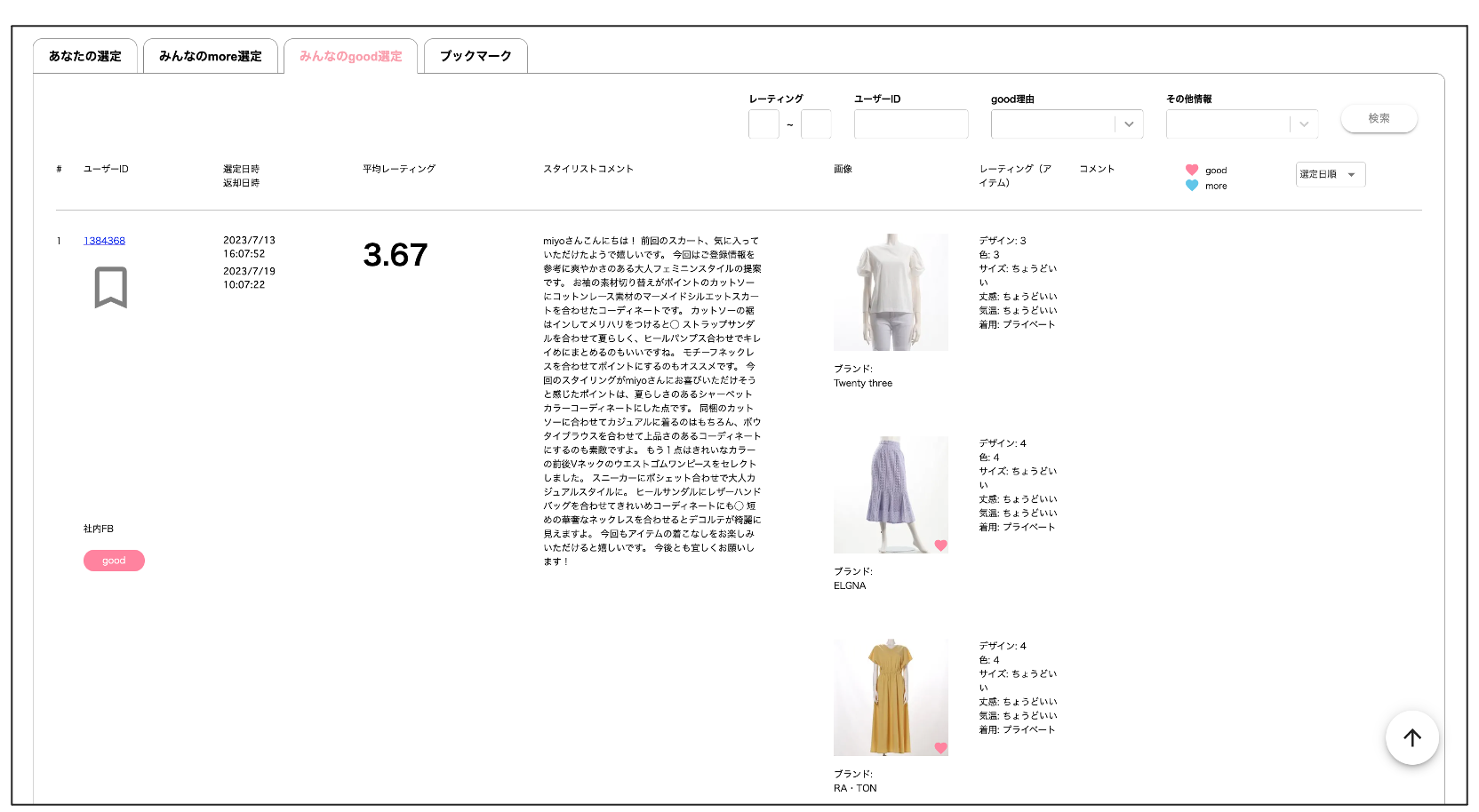Open user ID 1384368 link
The width and height of the screenshot is (1479, 812).
click(x=104, y=241)
